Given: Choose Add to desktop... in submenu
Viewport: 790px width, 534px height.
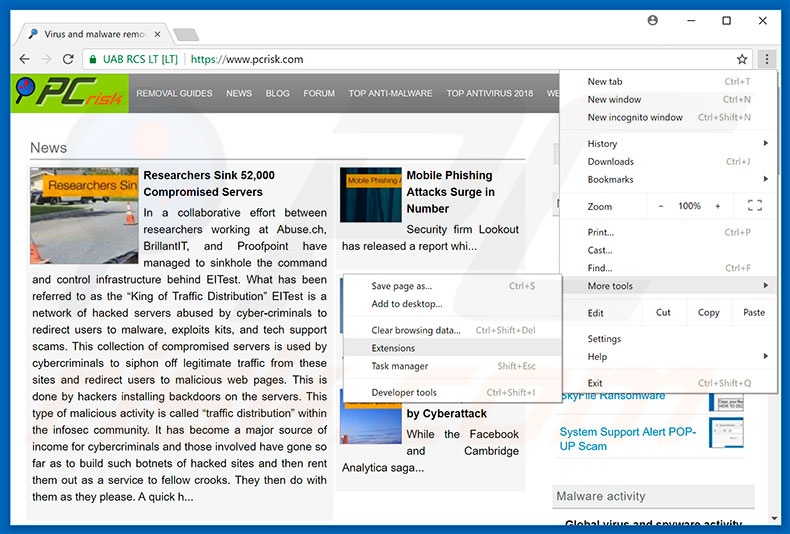Looking at the screenshot, I should click(452, 304).
